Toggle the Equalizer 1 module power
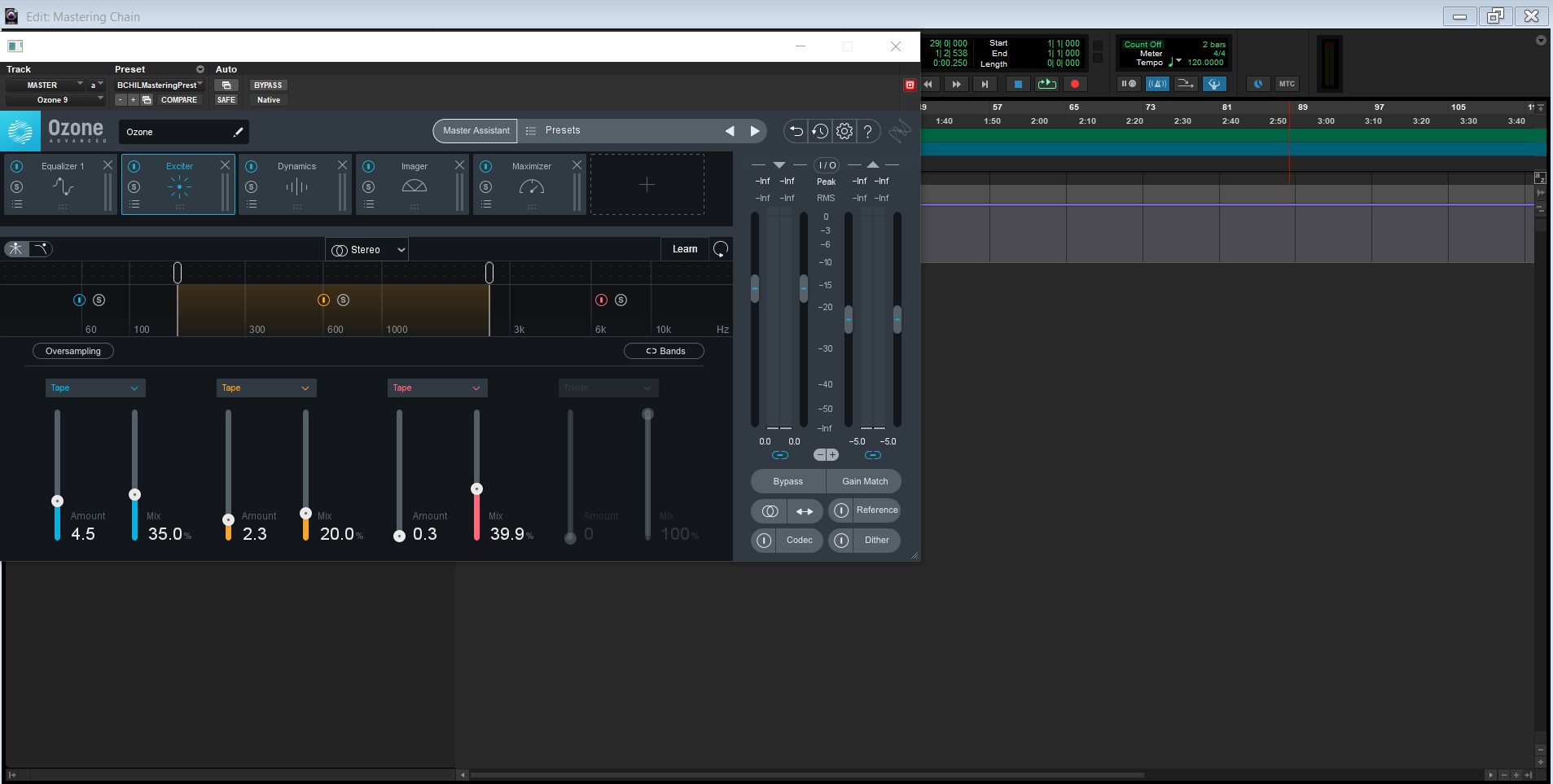Viewport: 1553px width, 784px height. (17, 166)
